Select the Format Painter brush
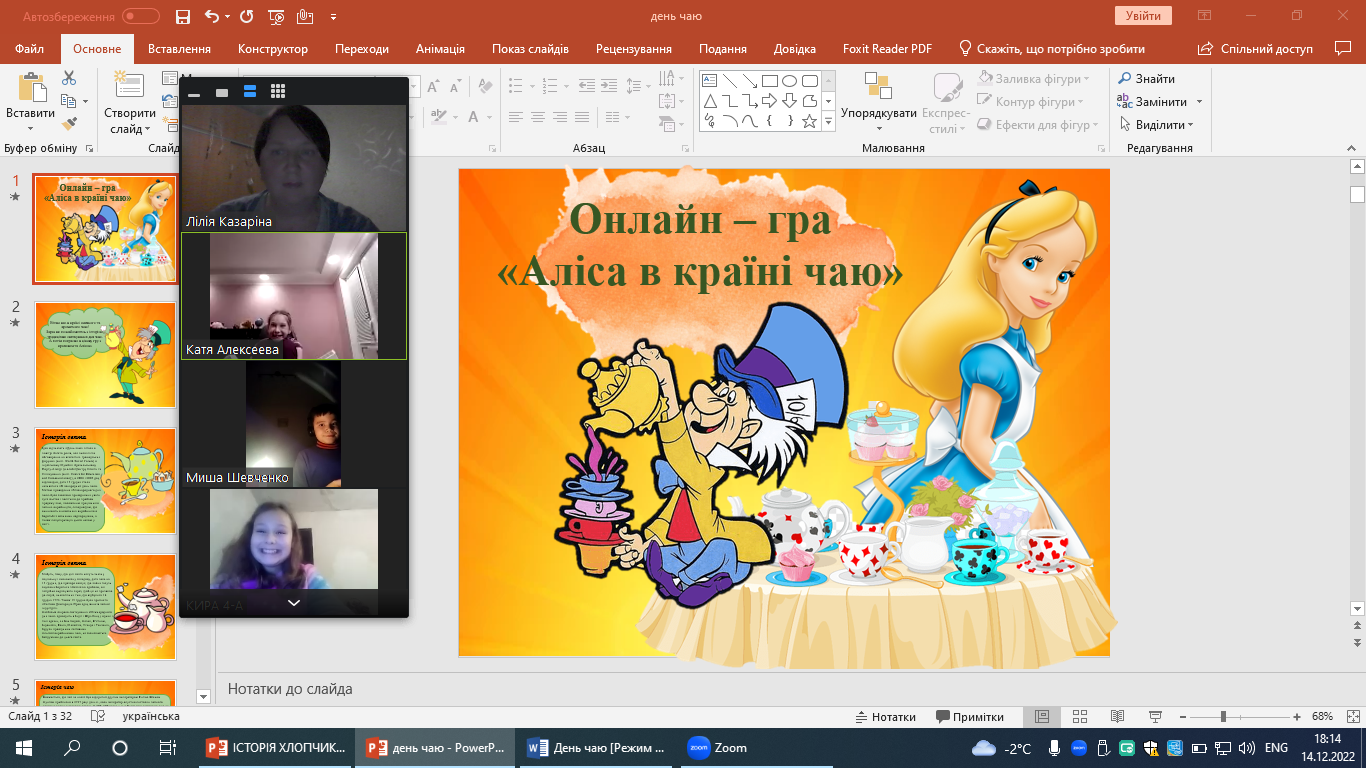The height and width of the screenshot is (768, 1366). [x=69, y=124]
